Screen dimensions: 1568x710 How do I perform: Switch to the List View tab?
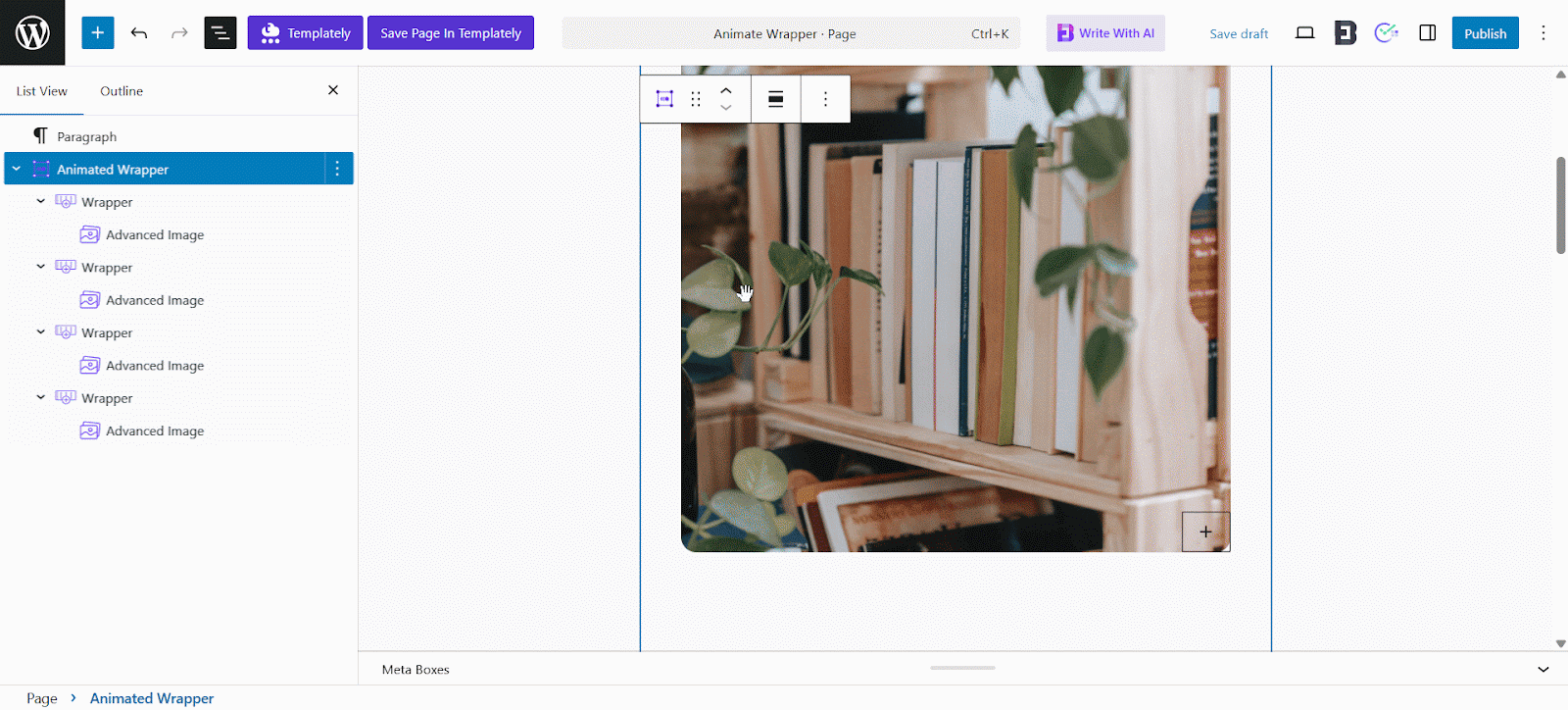(x=42, y=91)
